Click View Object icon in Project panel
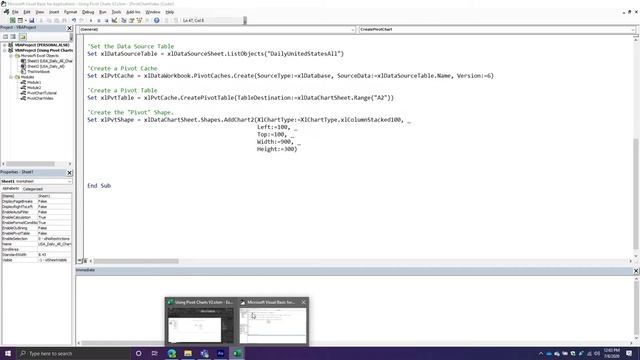Screen dimensions: 640x360 click(13, 37)
